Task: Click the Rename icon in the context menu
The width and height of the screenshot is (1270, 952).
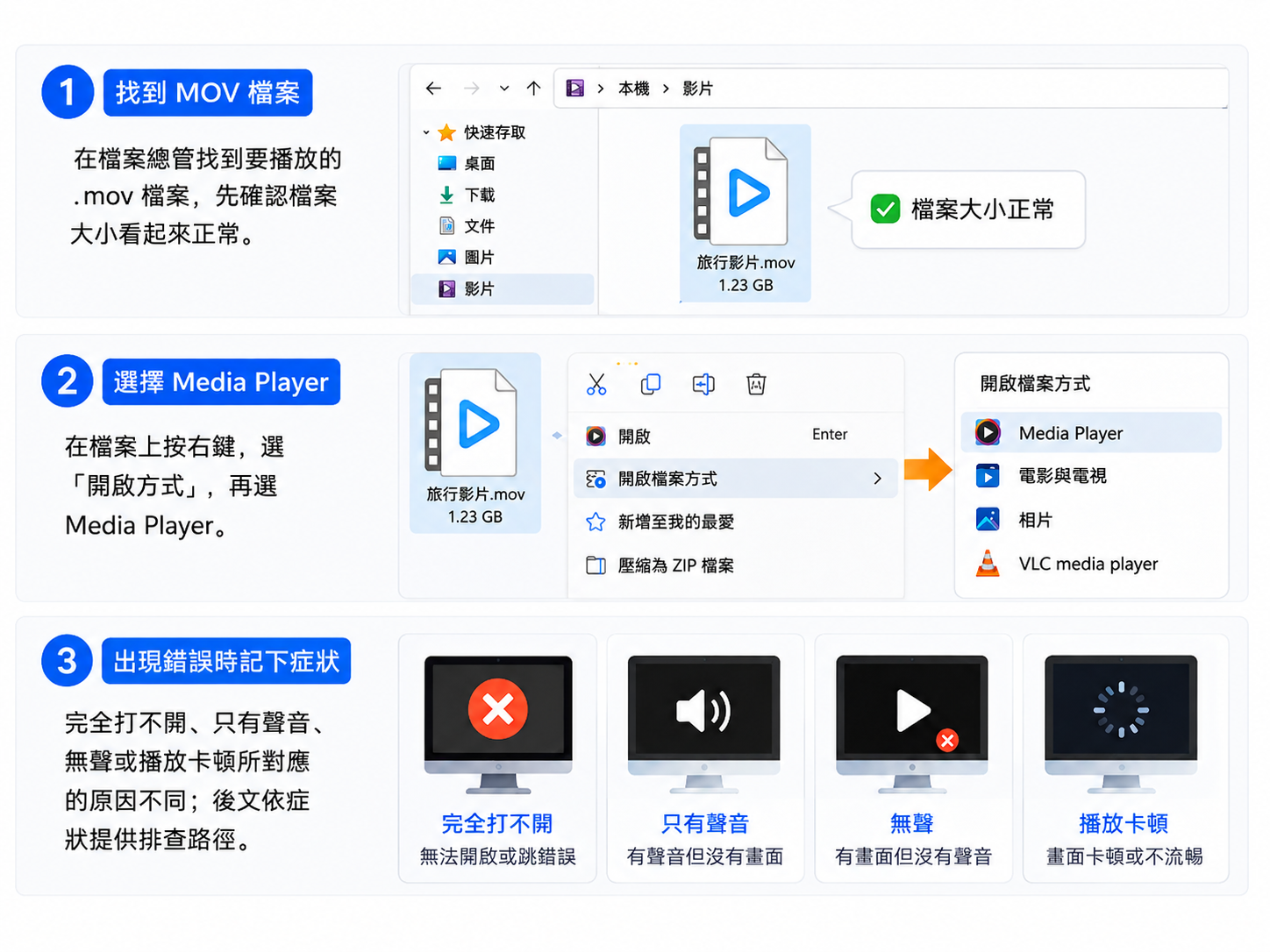Action: (703, 384)
